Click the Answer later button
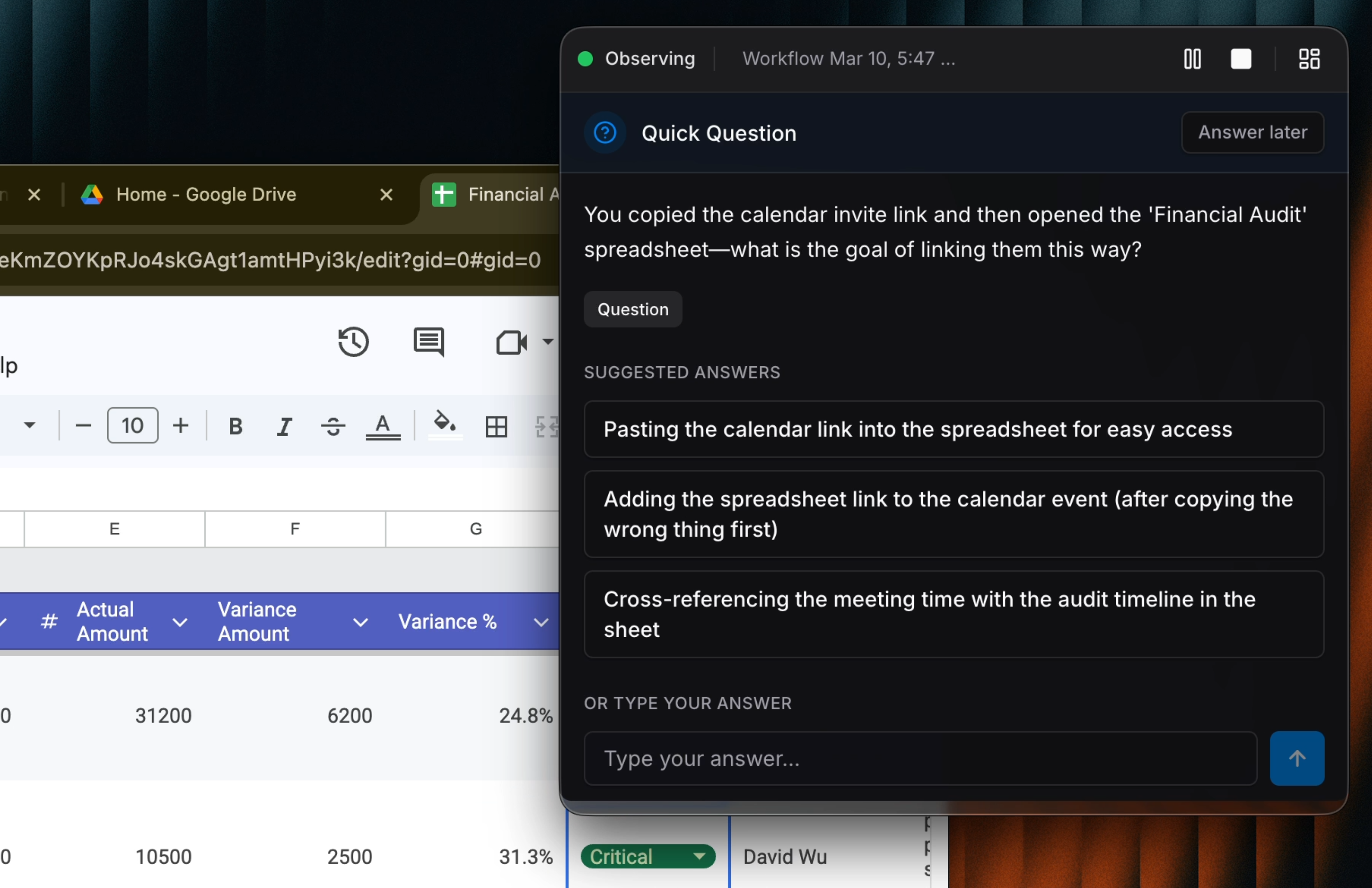 (x=1252, y=132)
